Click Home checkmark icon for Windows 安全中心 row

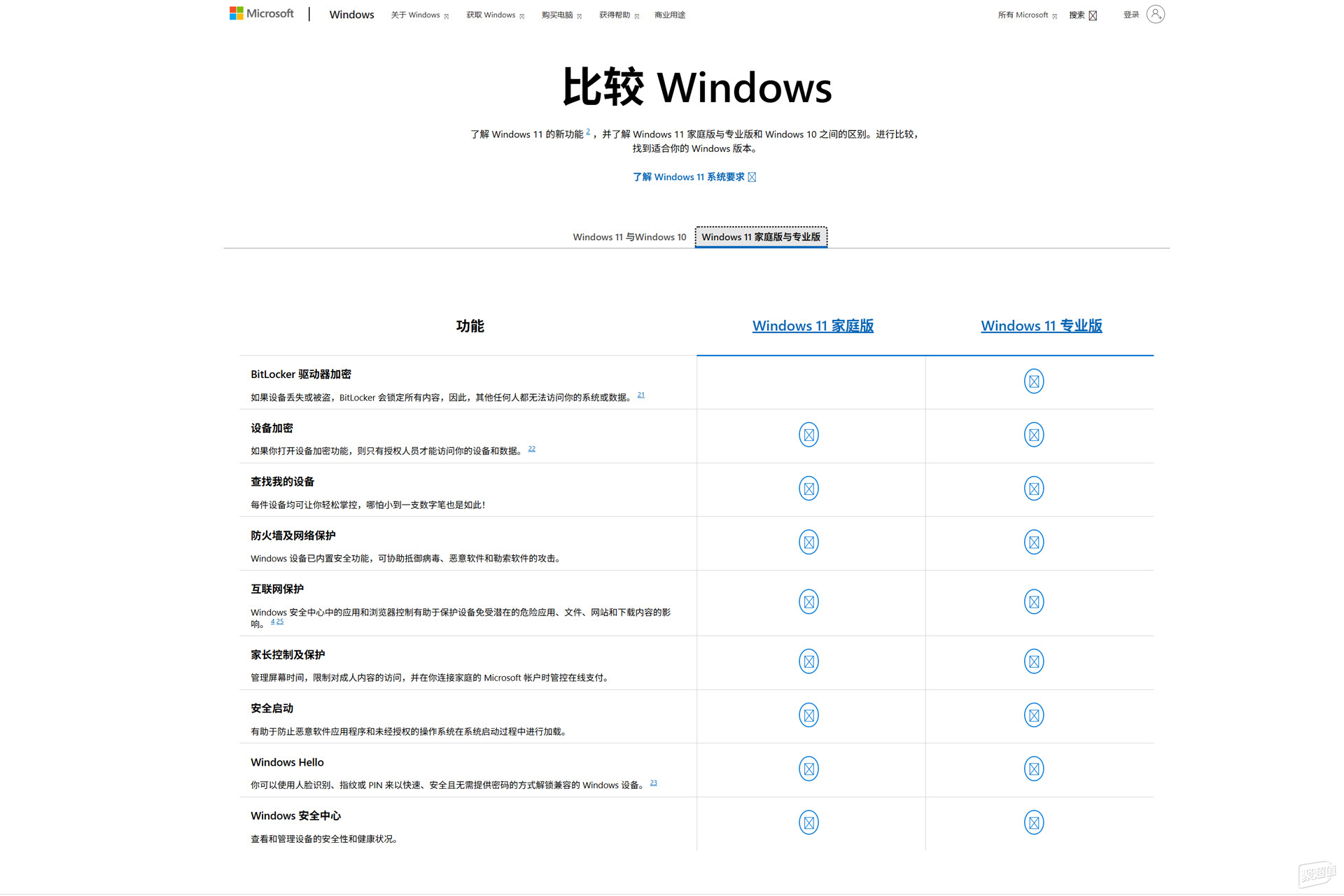pos(808,822)
